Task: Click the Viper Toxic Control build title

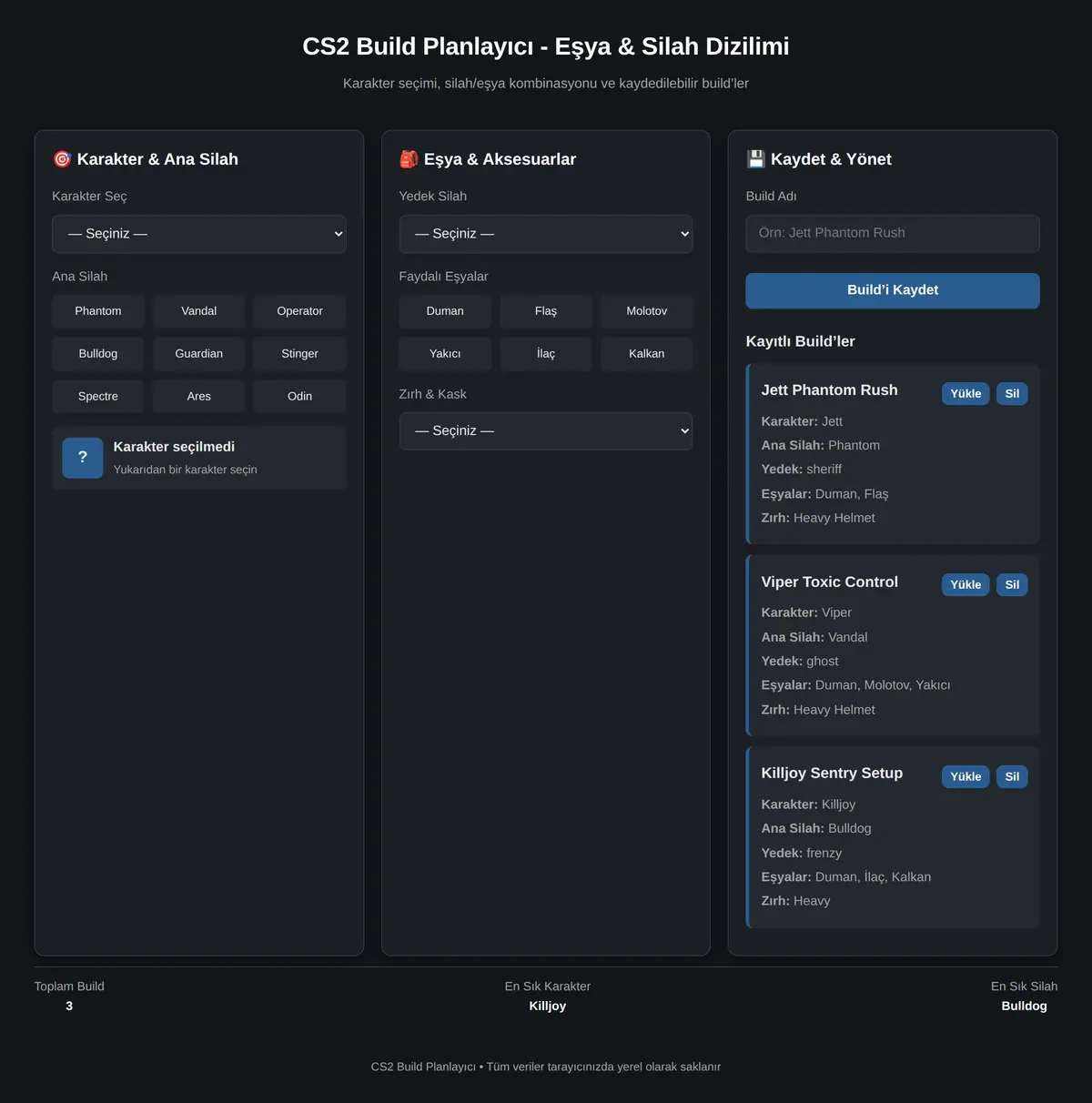Action: [x=829, y=582]
